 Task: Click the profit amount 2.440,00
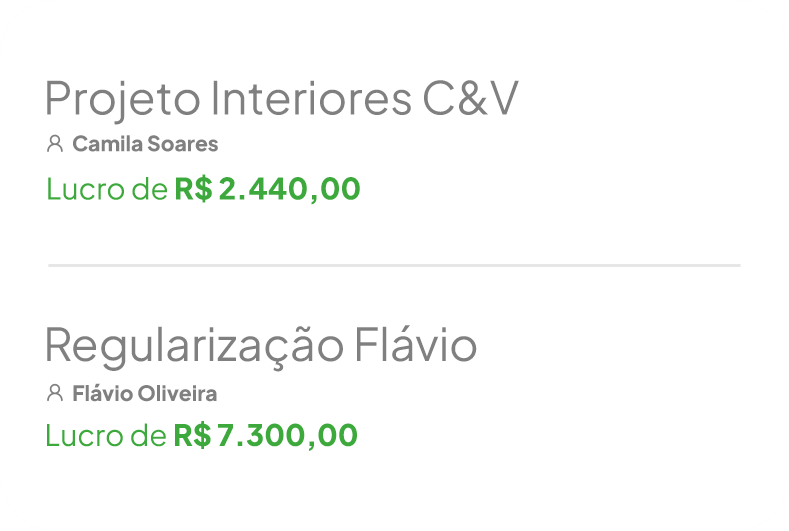289,189
